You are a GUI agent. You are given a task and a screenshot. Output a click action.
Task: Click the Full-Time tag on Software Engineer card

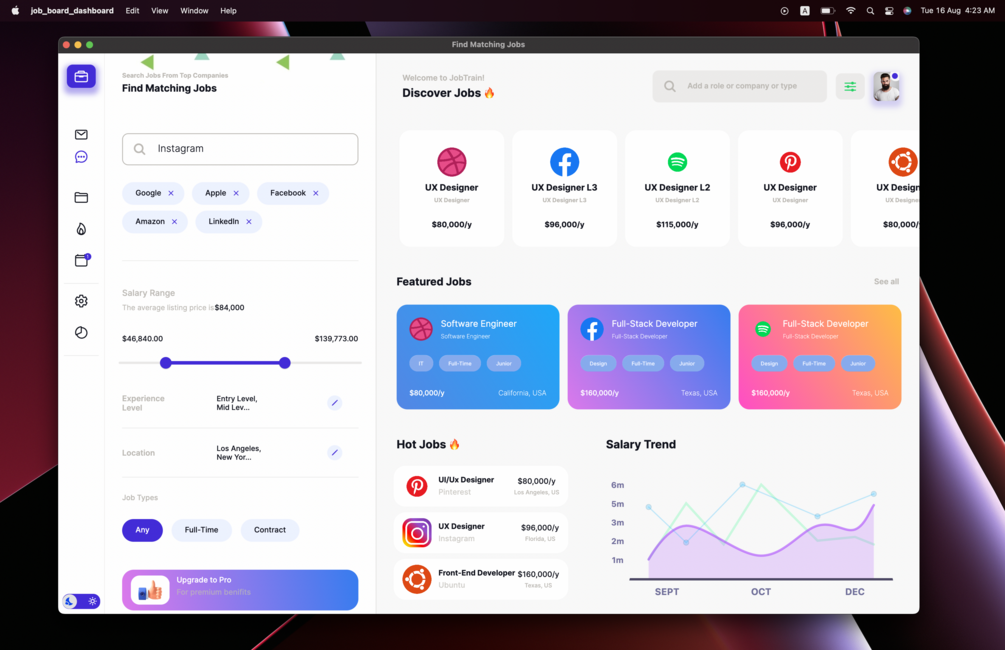coord(460,363)
